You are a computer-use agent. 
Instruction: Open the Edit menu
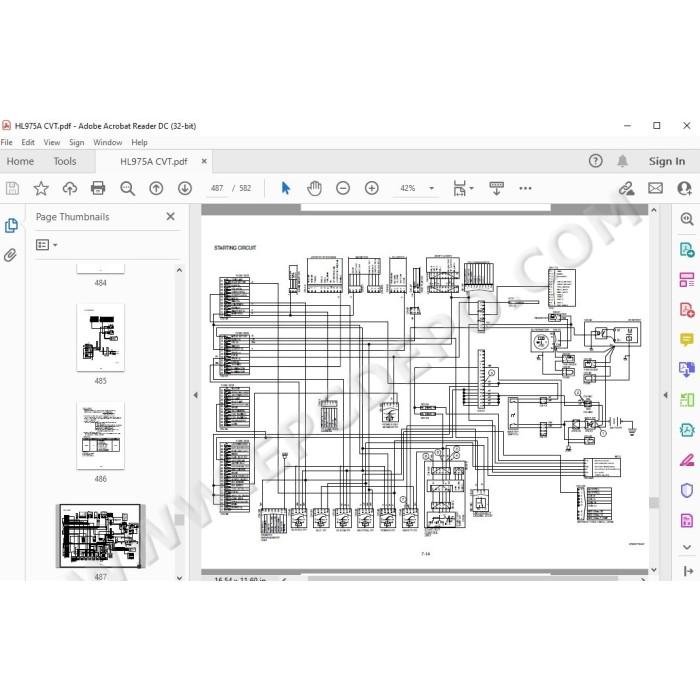point(28,142)
